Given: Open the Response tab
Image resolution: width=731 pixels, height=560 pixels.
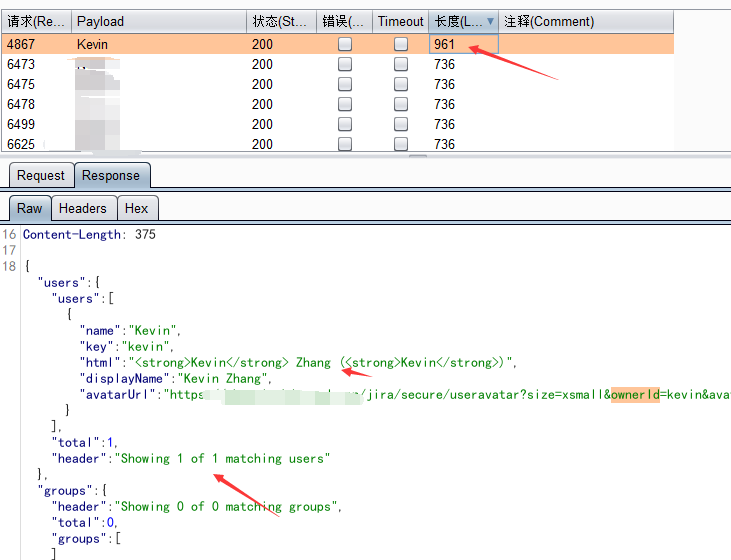Looking at the screenshot, I should pyautogui.click(x=111, y=175).
